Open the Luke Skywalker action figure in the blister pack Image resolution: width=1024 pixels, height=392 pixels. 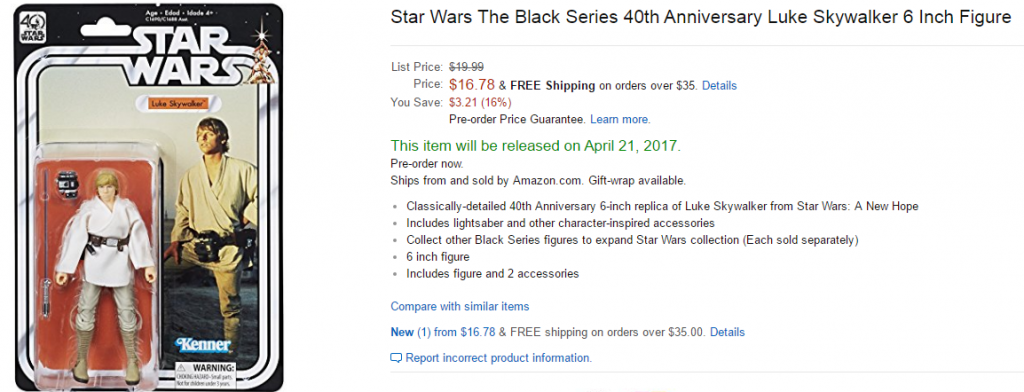pyautogui.click(x=106, y=274)
